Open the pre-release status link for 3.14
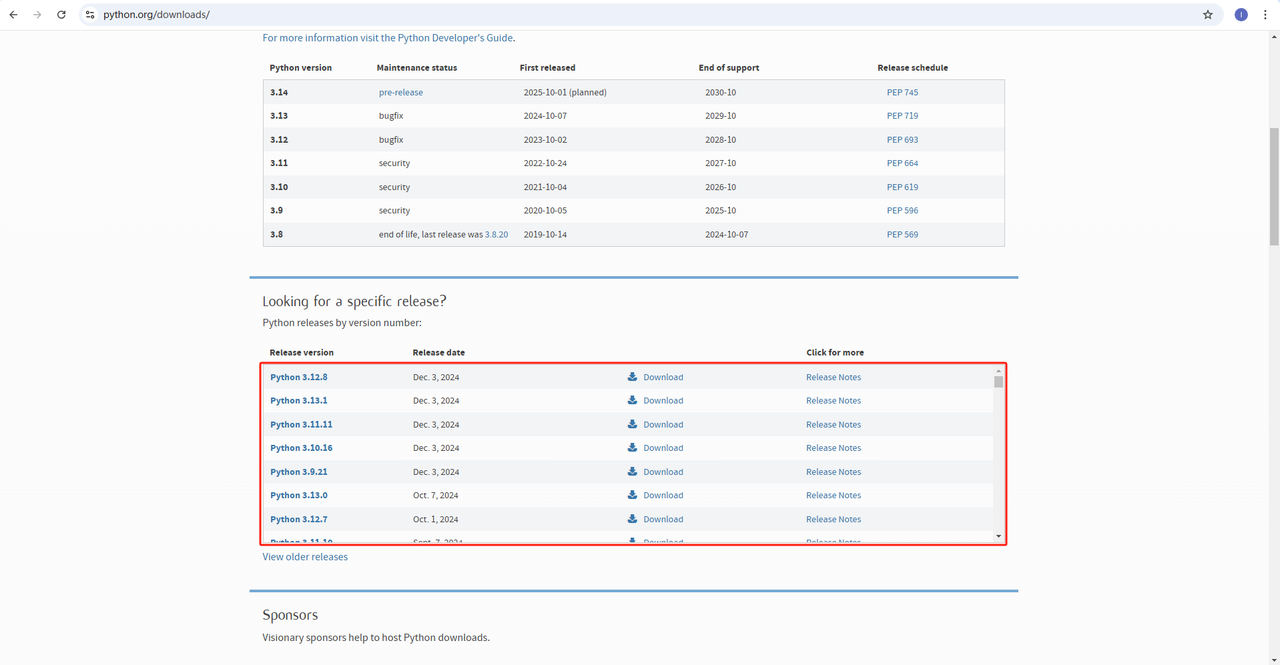This screenshot has height=665, width=1280. (401, 92)
